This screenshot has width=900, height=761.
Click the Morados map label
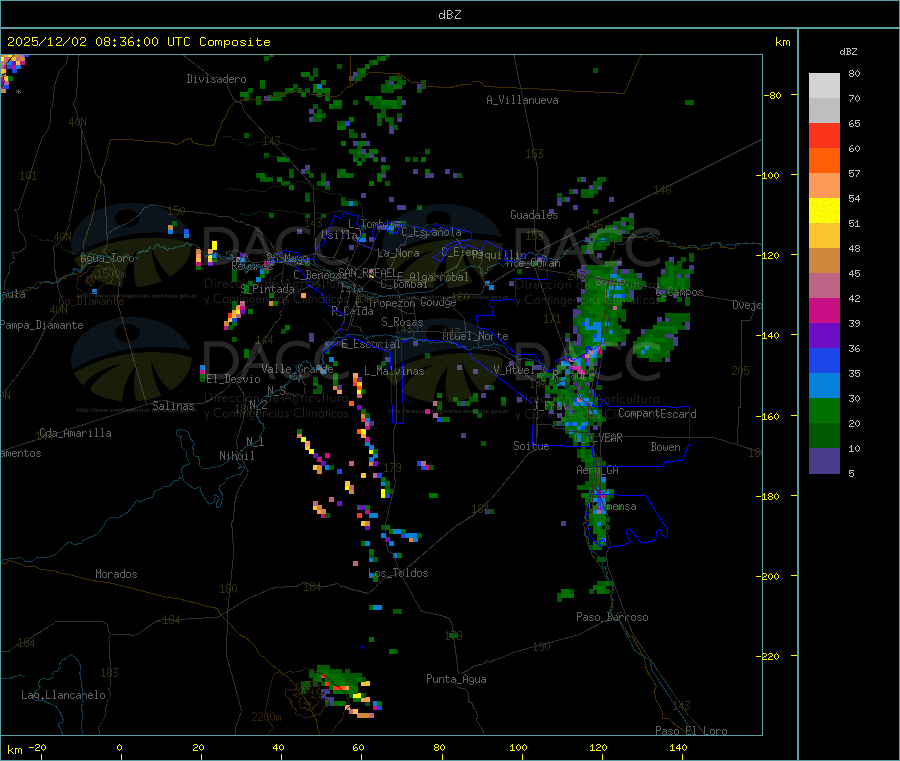click(x=116, y=574)
